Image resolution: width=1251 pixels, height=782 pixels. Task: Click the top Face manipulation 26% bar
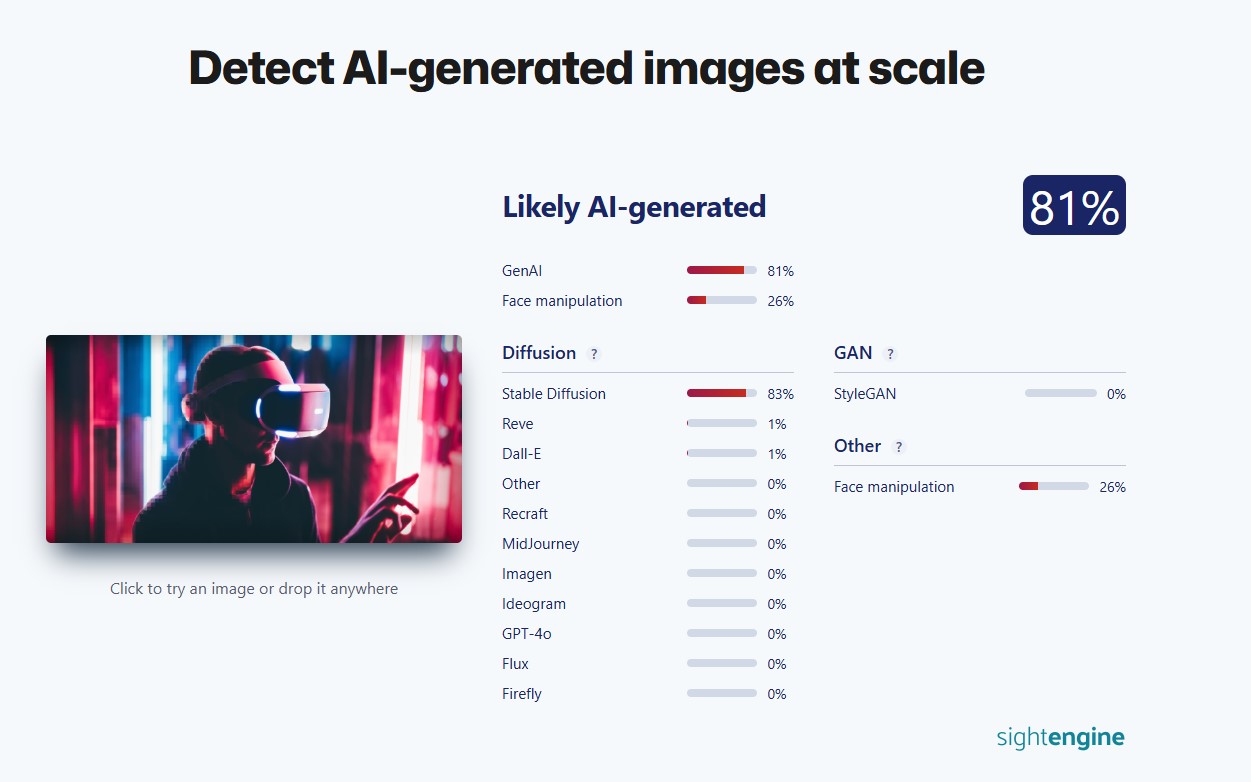(722, 301)
